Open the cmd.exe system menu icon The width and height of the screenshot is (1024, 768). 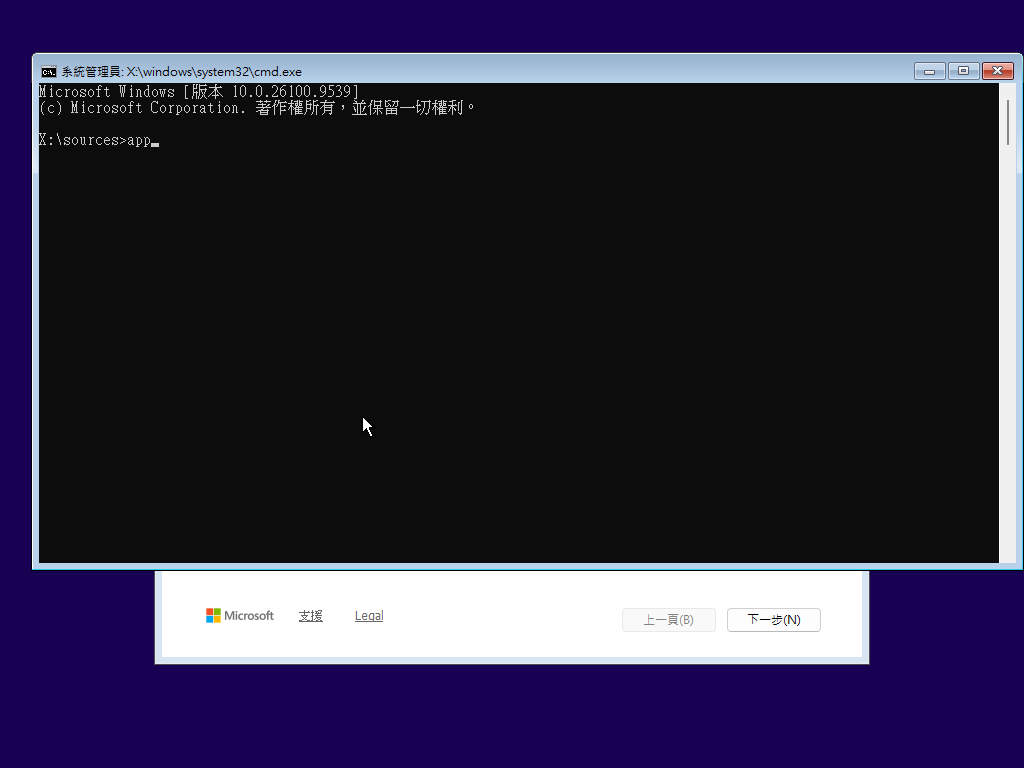coord(48,72)
